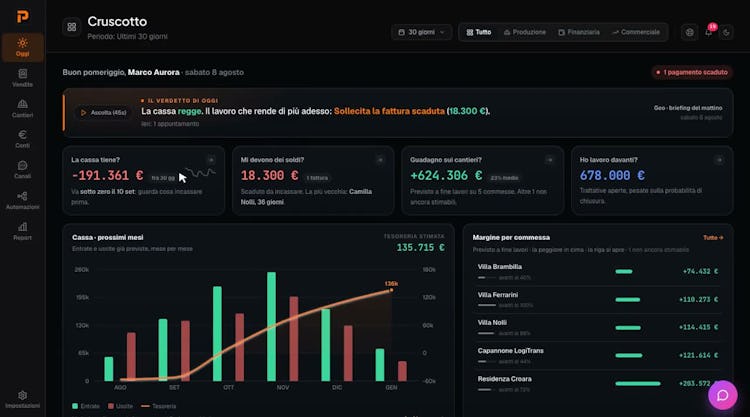Open the Canali chat icon
The width and height of the screenshot is (750, 417).
coord(22,170)
